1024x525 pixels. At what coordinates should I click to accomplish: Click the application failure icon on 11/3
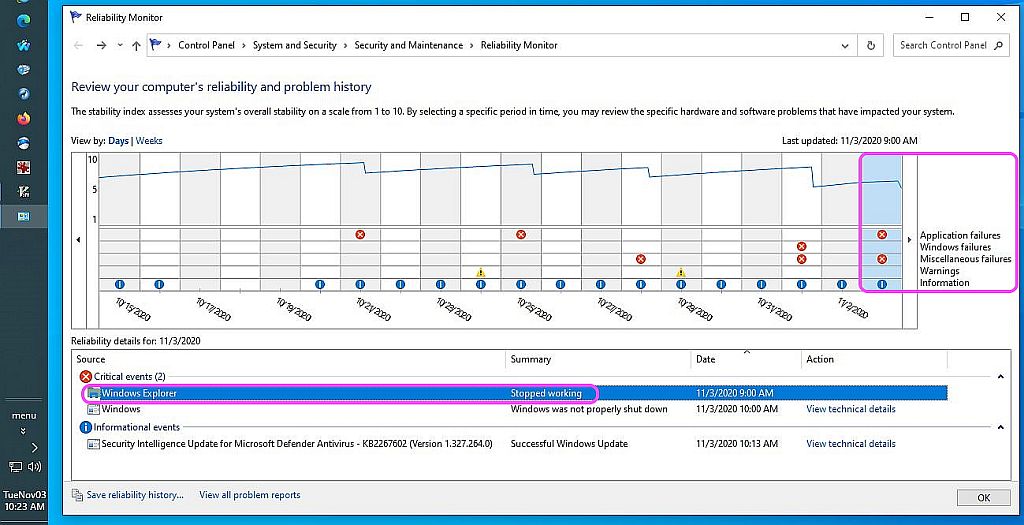(882, 234)
